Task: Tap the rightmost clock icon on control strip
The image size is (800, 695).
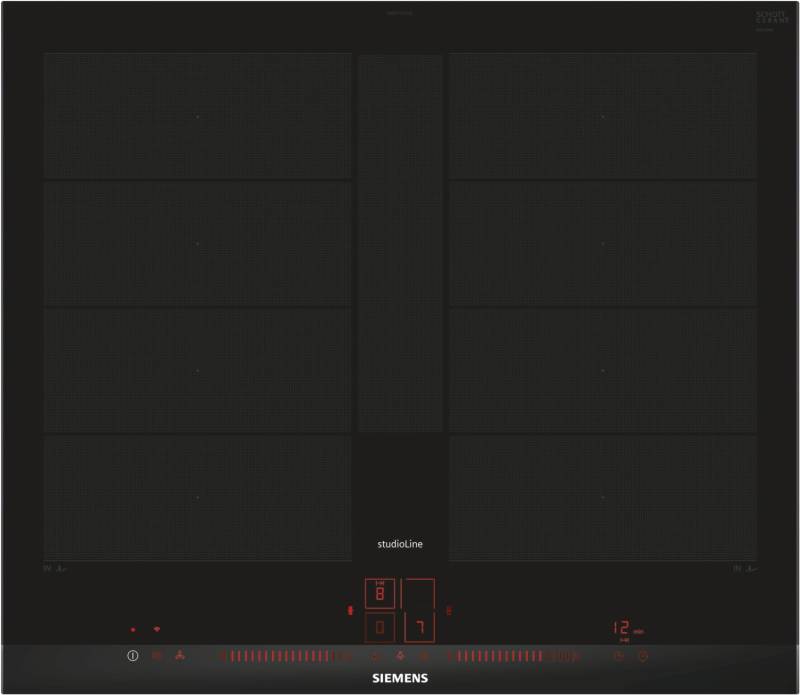Action: point(643,656)
